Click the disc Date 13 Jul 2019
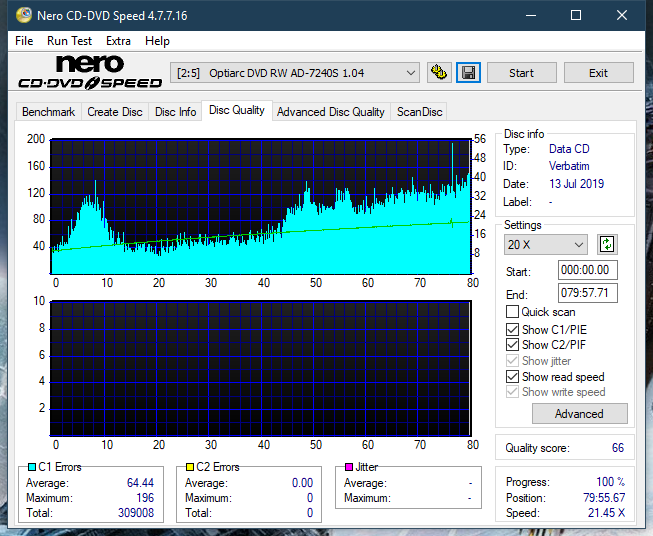Image resolution: width=653 pixels, height=536 pixels. [x=576, y=184]
